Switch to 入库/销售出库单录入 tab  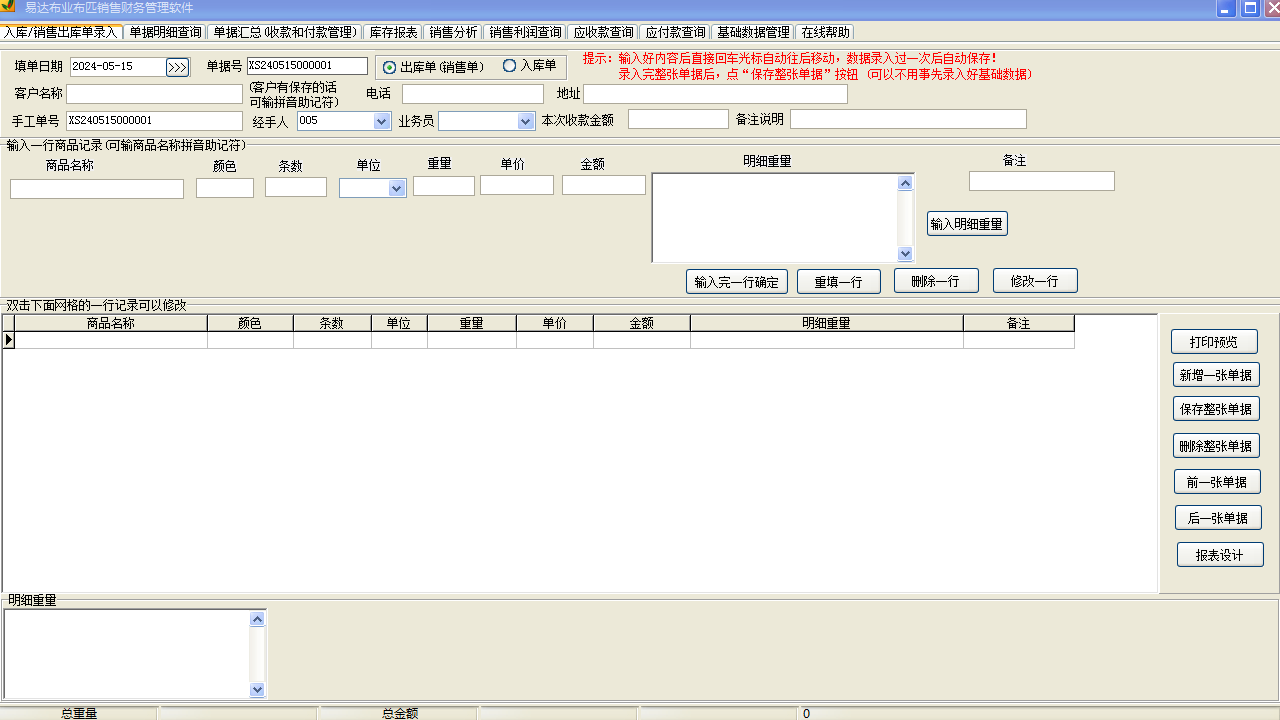point(61,32)
